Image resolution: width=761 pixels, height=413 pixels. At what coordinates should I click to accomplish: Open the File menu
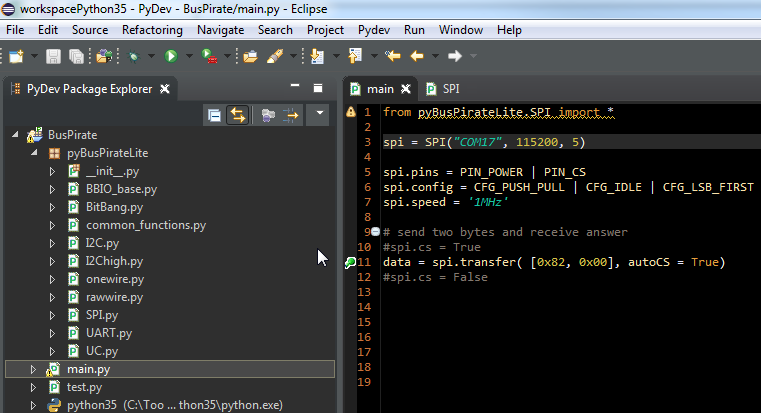click(x=15, y=30)
